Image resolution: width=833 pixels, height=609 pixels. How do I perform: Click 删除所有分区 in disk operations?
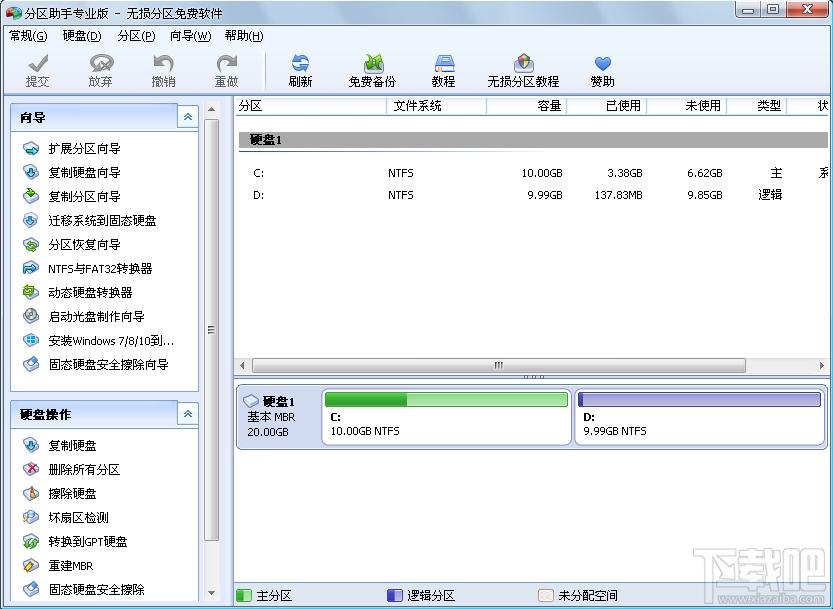point(84,470)
